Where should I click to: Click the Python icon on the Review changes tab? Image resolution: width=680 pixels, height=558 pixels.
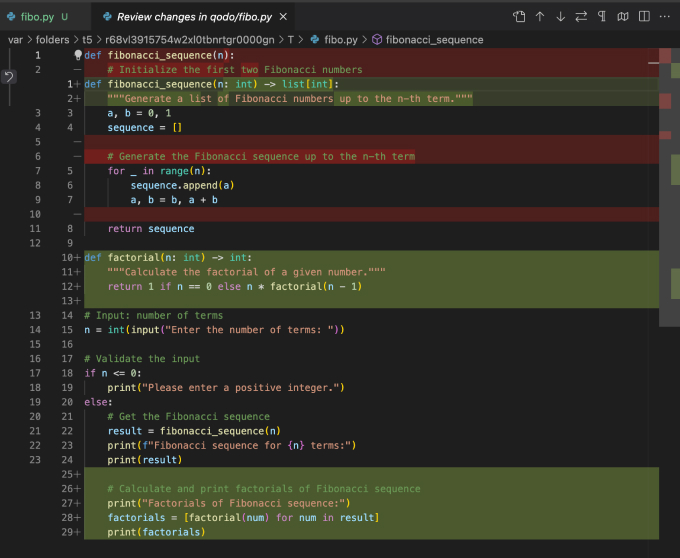coord(107,17)
